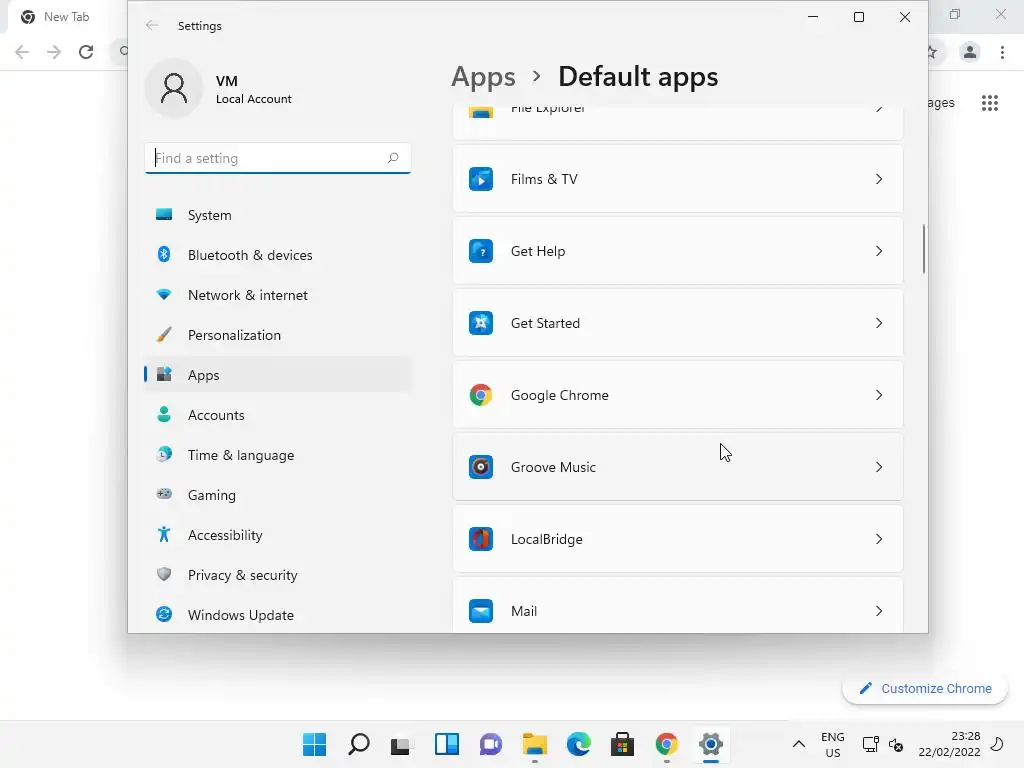The width and height of the screenshot is (1024, 768).
Task: Click the default apps list scrollbar
Action: [923, 249]
